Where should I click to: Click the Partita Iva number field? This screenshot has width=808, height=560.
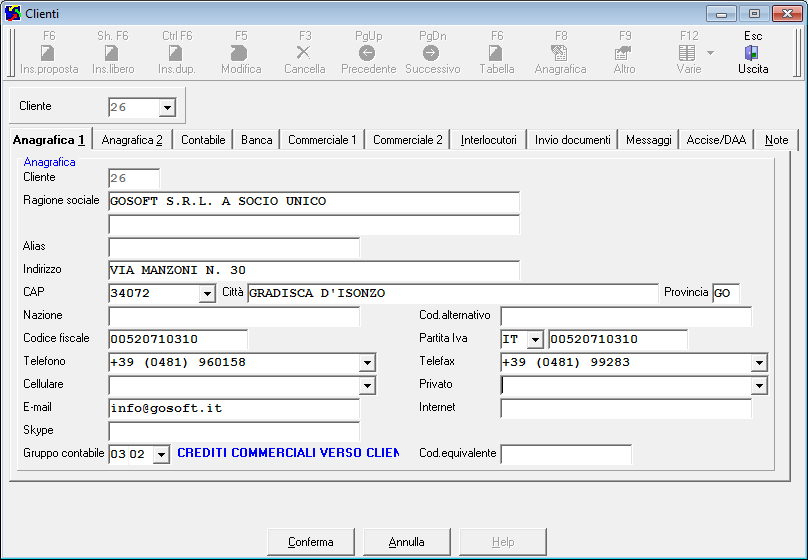coord(618,340)
